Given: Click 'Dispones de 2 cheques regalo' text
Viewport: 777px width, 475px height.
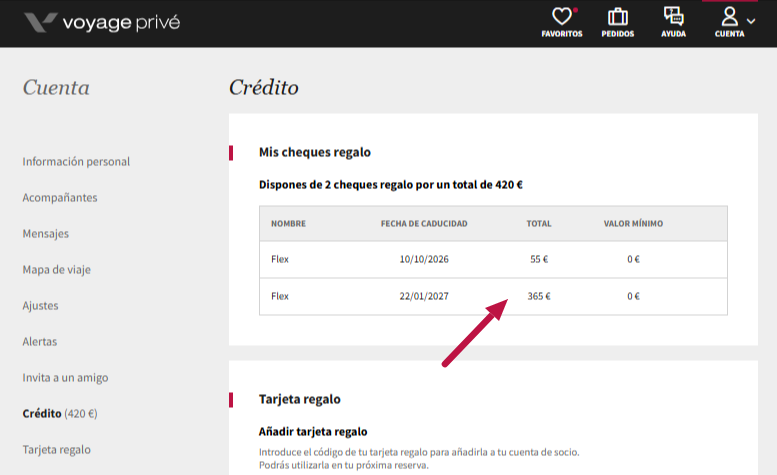Looking at the screenshot, I should click(390, 185).
